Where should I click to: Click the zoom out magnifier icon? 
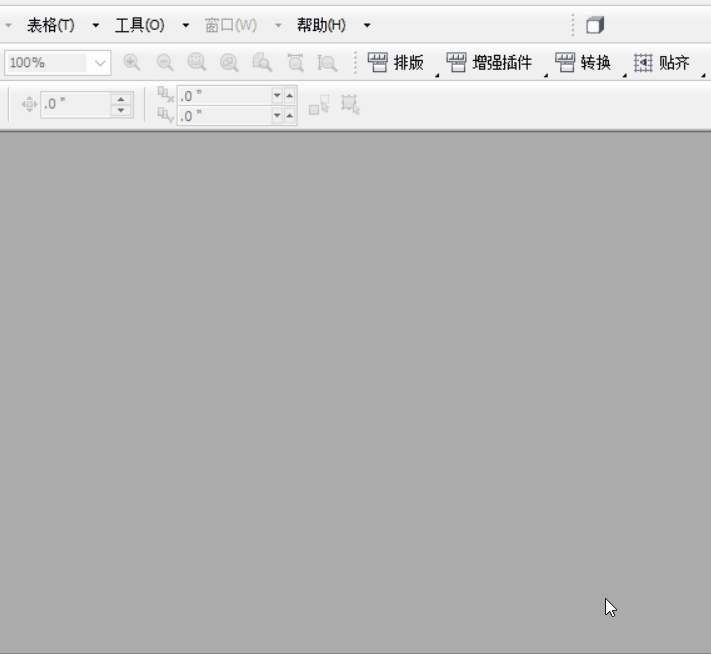point(164,63)
